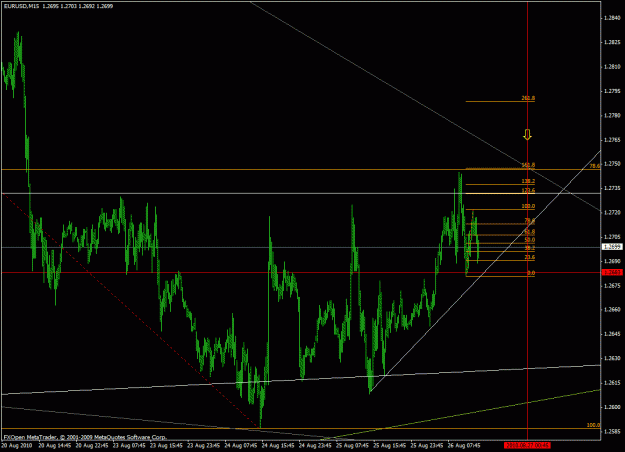Click the white current price tag 1.2699
The height and width of the screenshot is (452, 625).
612,247
